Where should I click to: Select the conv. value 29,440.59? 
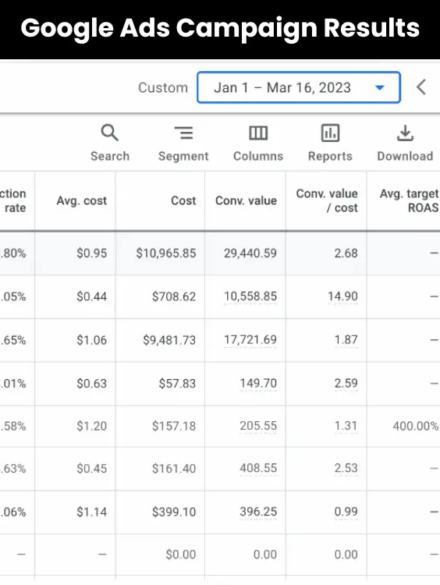pyautogui.click(x=250, y=253)
